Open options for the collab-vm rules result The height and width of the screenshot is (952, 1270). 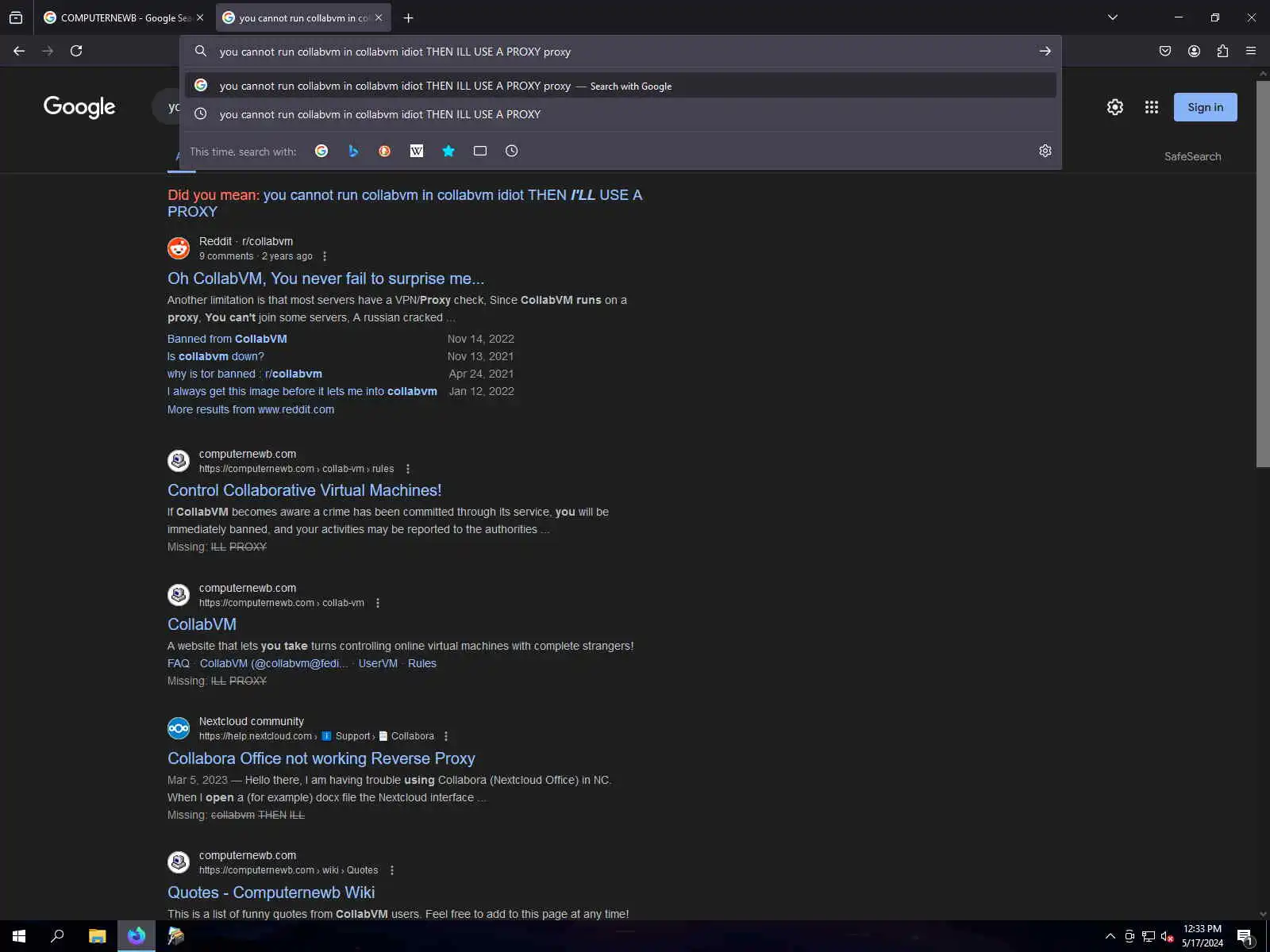408,469
